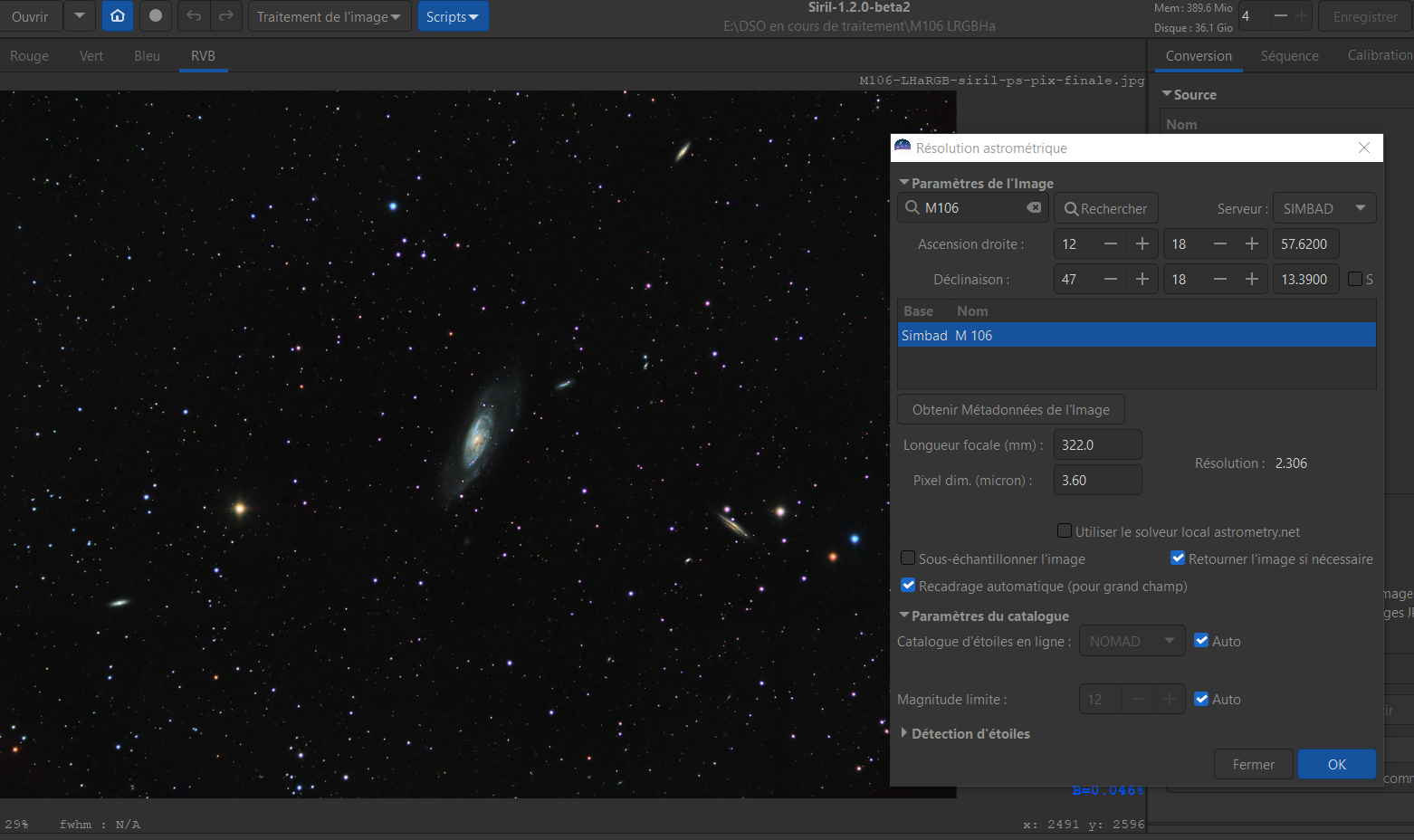This screenshot has height=840, width=1414.
Task: Decrease right ascension hours value
Action: tap(1111, 244)
